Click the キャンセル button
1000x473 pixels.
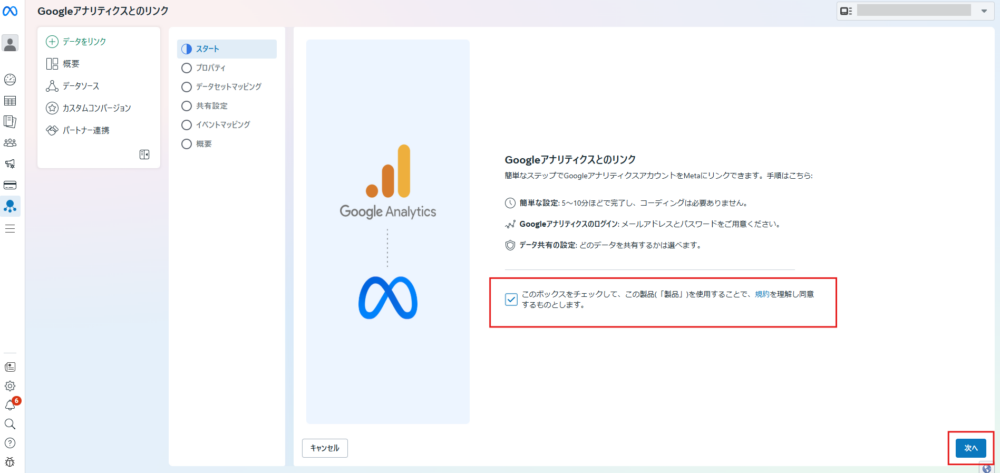(x=325, y=448)
